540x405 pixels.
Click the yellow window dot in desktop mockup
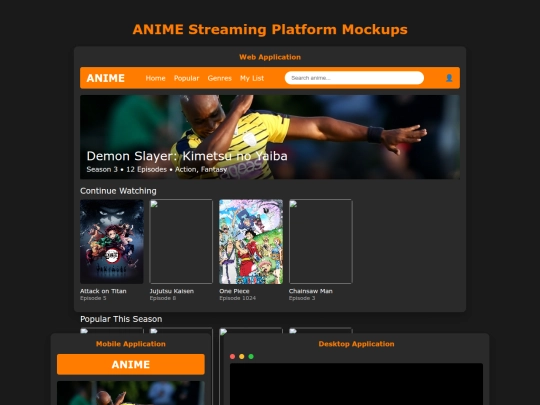pos(242,356)
